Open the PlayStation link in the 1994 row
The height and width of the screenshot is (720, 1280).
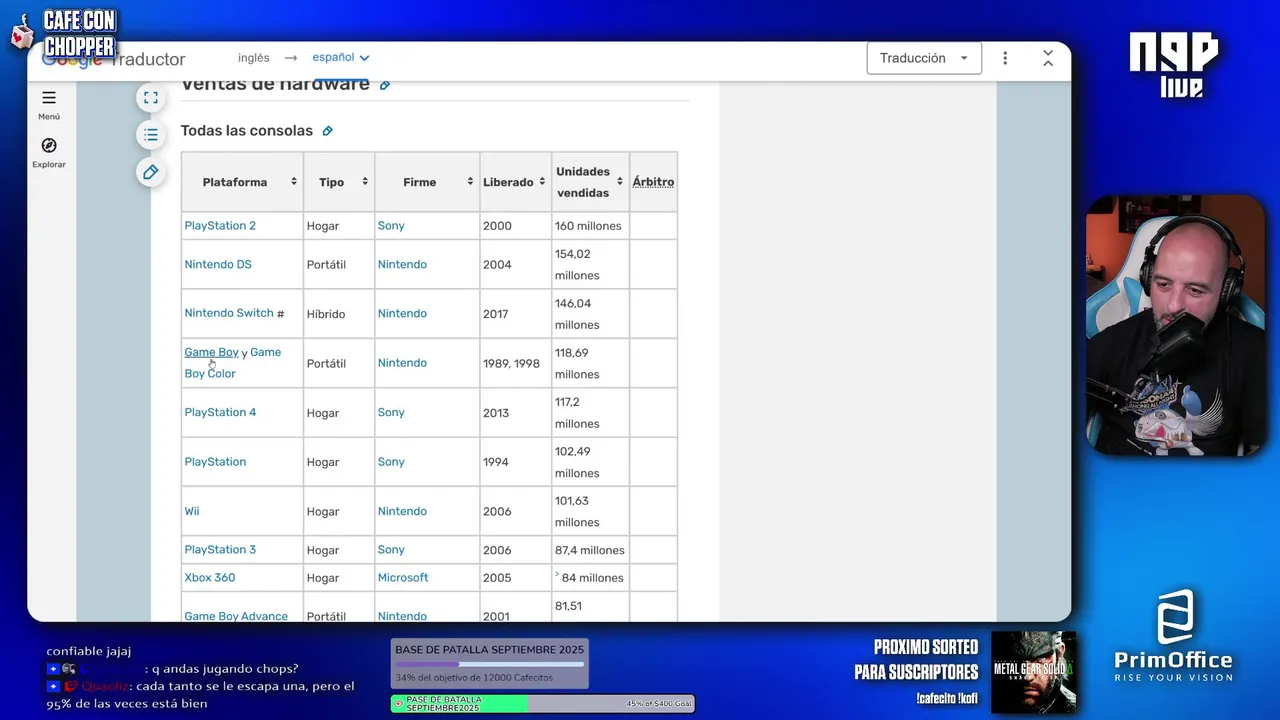point(215,462)
